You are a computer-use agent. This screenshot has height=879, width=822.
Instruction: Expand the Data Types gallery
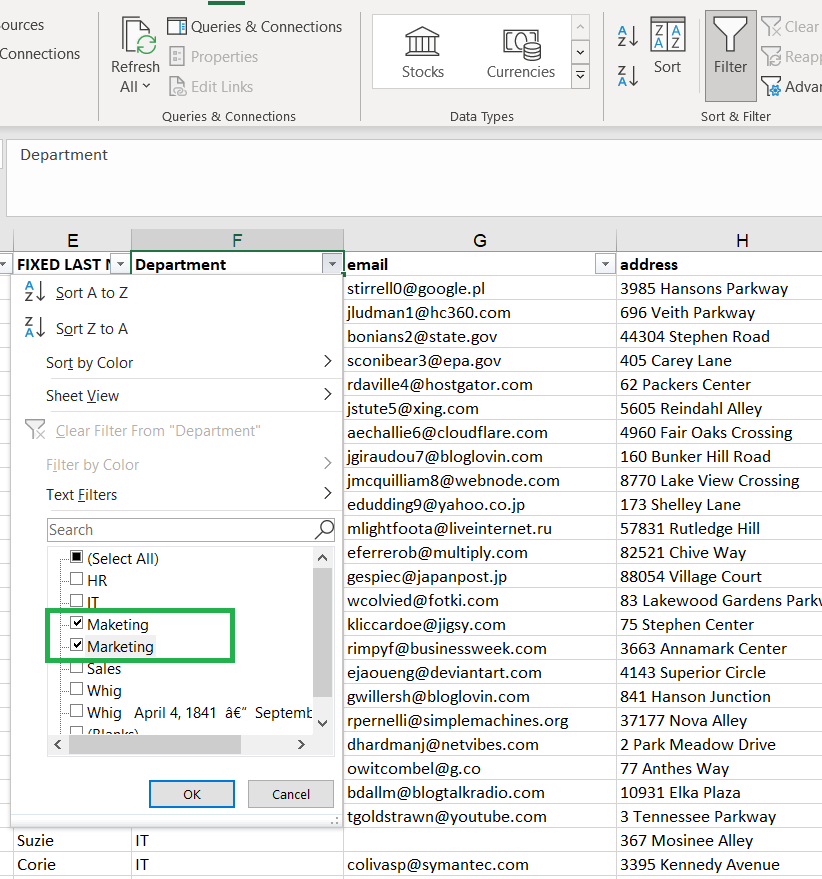tap(580, 75)
